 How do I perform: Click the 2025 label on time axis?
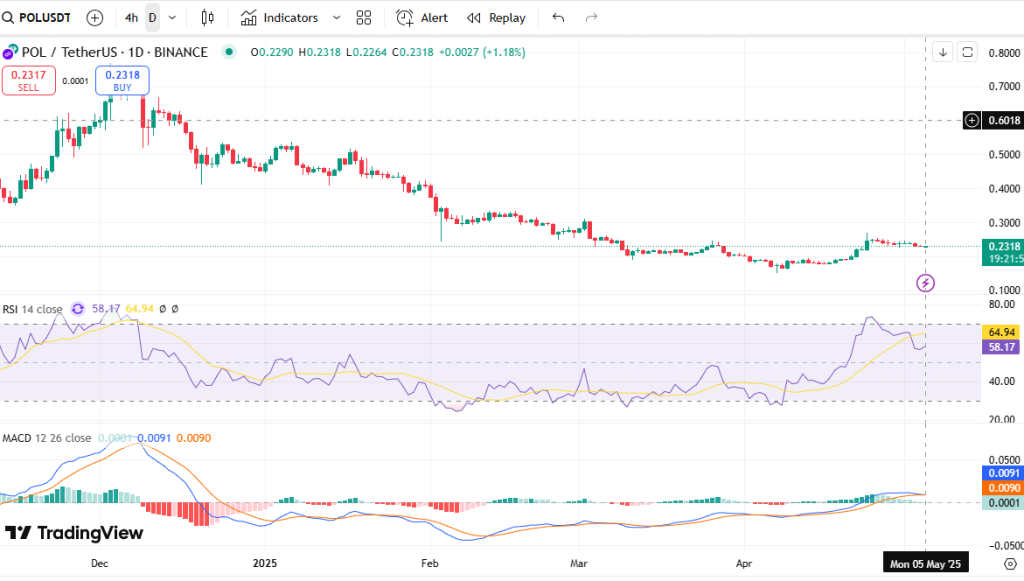click(264, 563)
